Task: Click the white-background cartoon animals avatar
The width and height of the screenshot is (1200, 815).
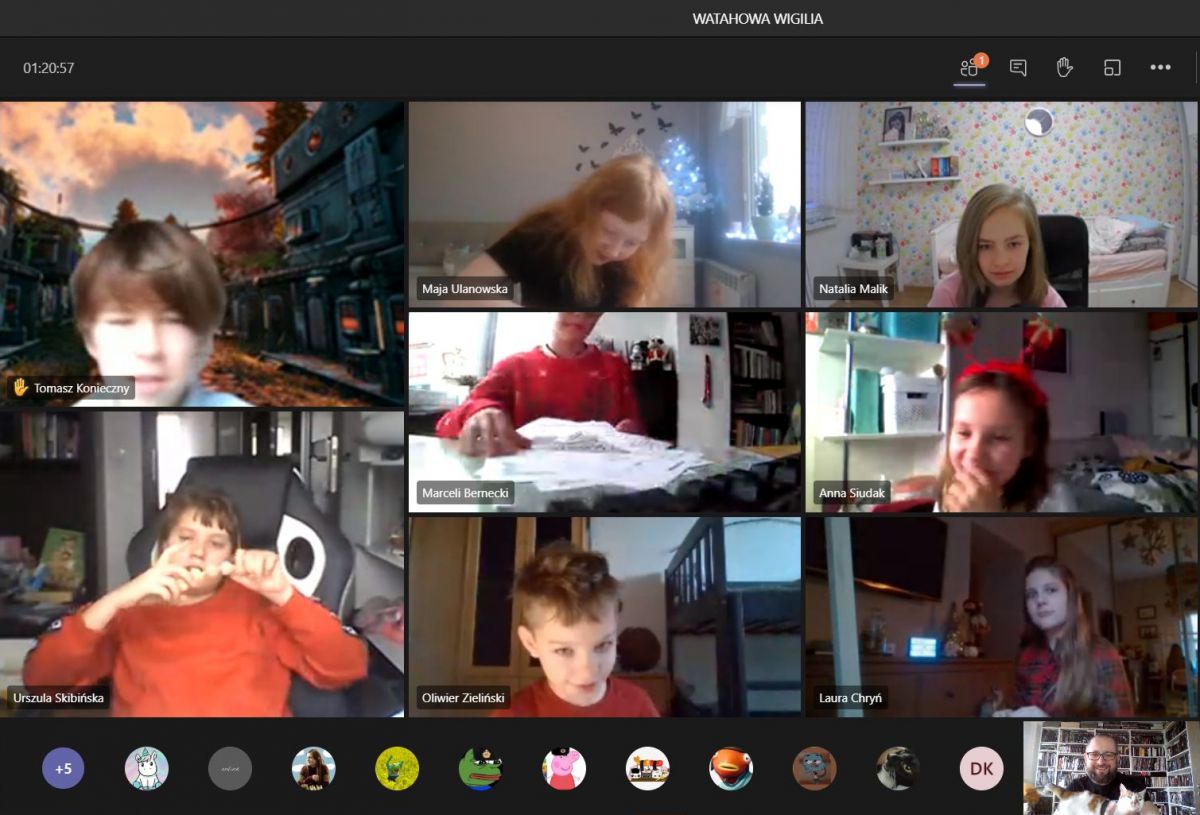Action: tap(647, 769)
